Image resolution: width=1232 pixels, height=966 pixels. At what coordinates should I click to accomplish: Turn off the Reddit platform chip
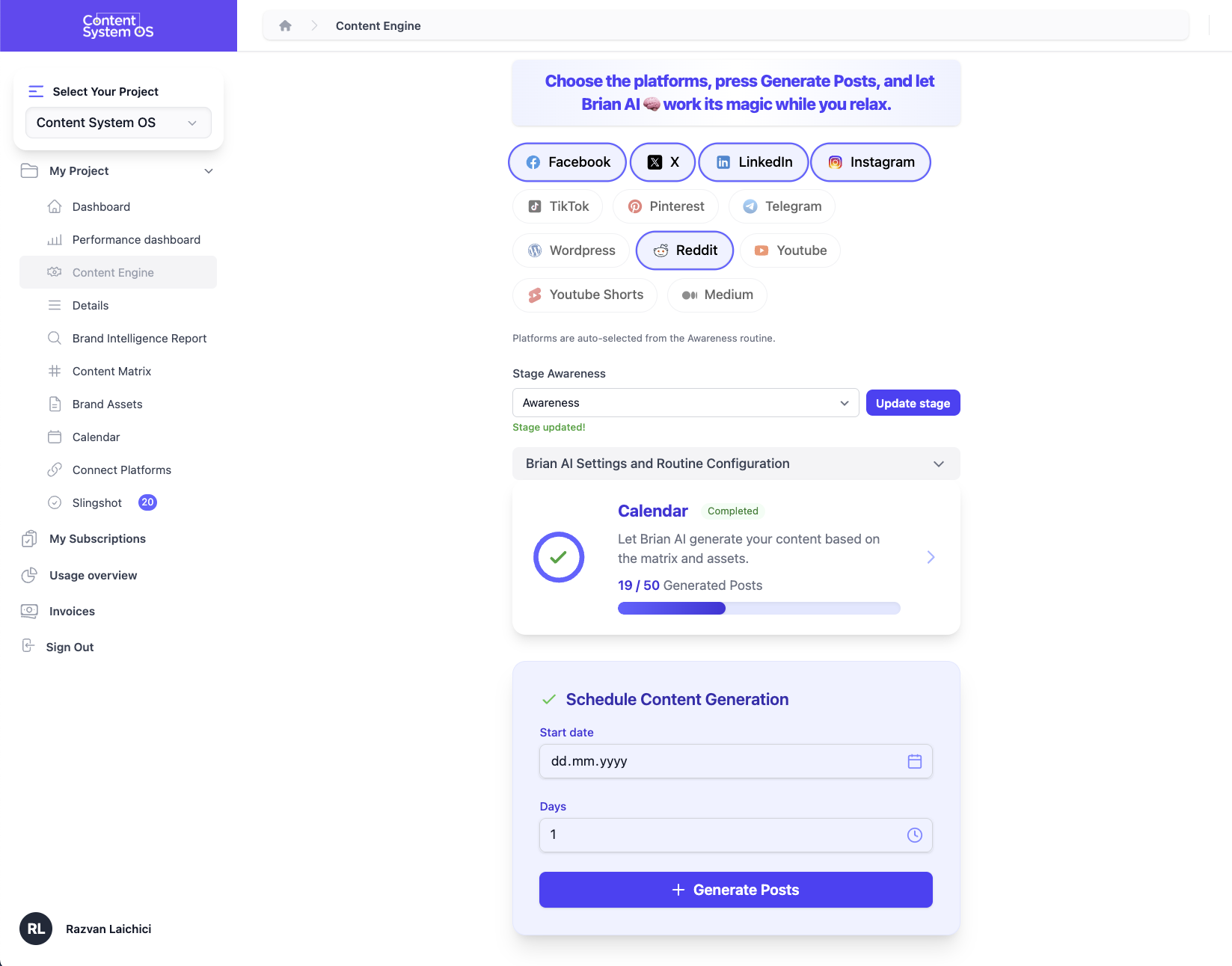coord(684,250)
